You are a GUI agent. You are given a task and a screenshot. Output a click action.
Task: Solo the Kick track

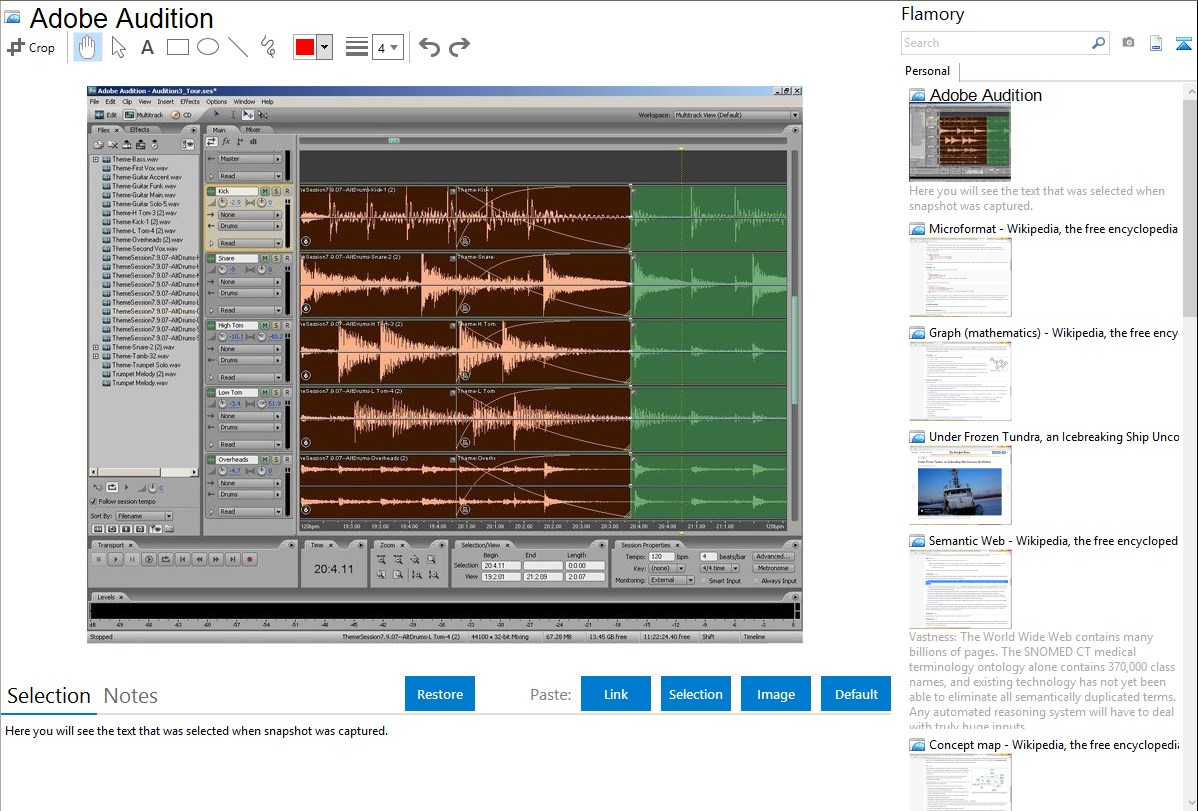point(276,191)
